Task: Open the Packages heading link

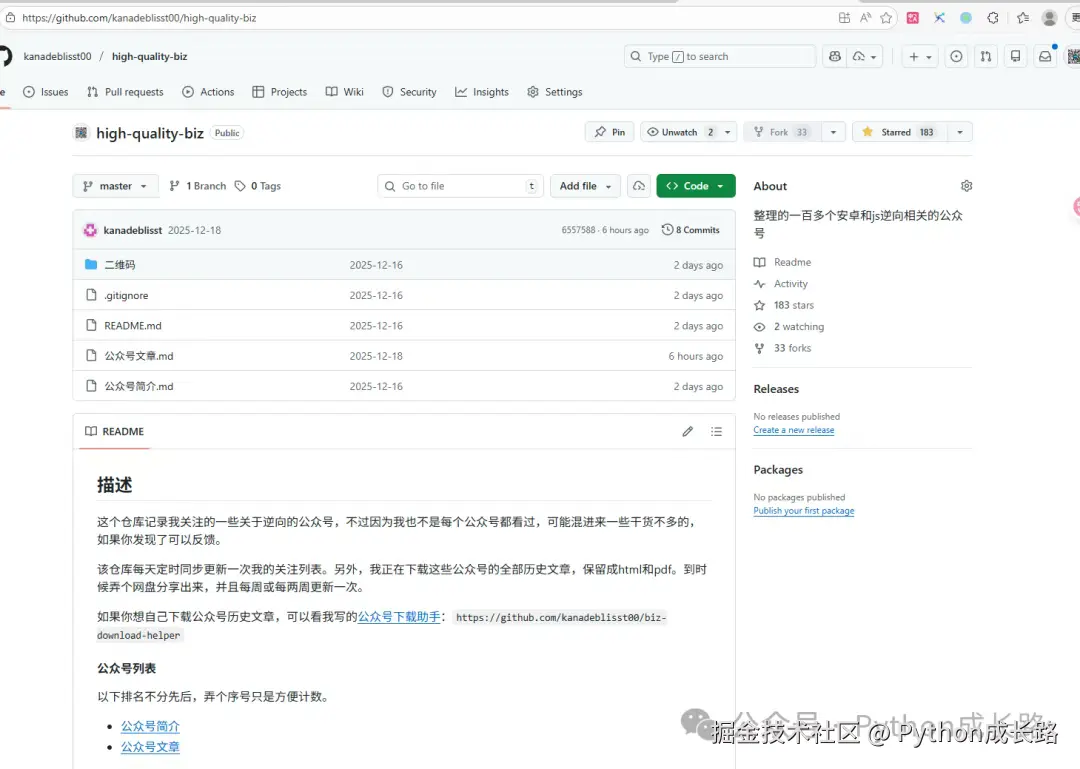Action: click(778, 469)
